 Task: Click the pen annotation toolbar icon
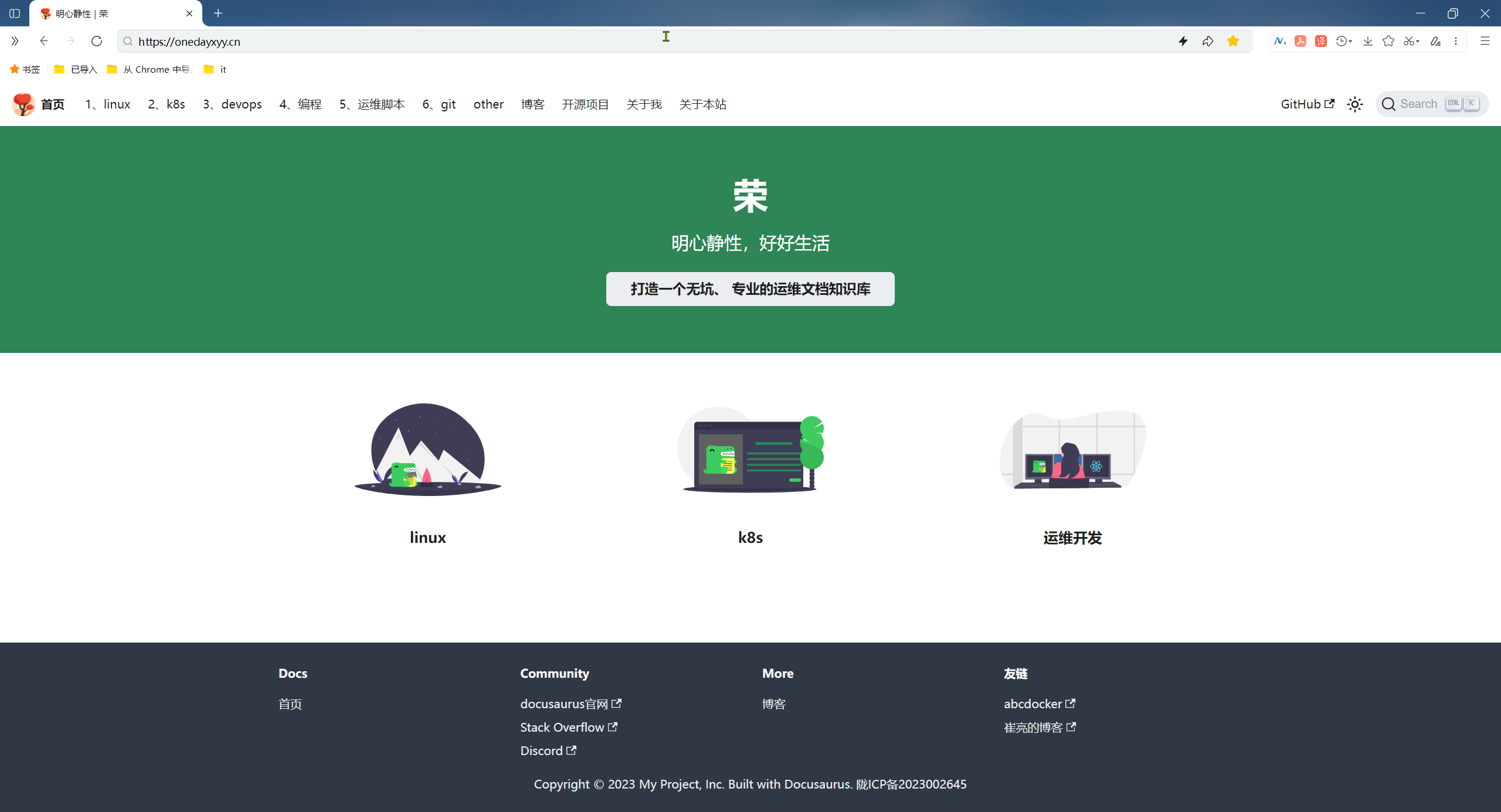tap(1435, 41)
